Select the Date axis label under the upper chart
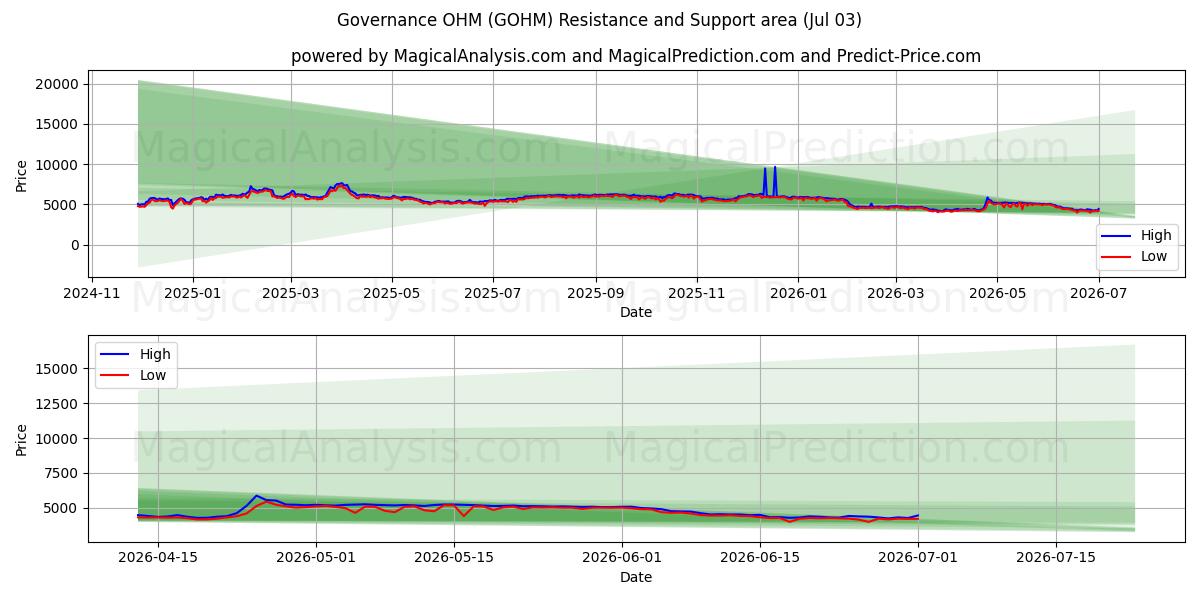1200x600 pixels. (x=636, y=312)
